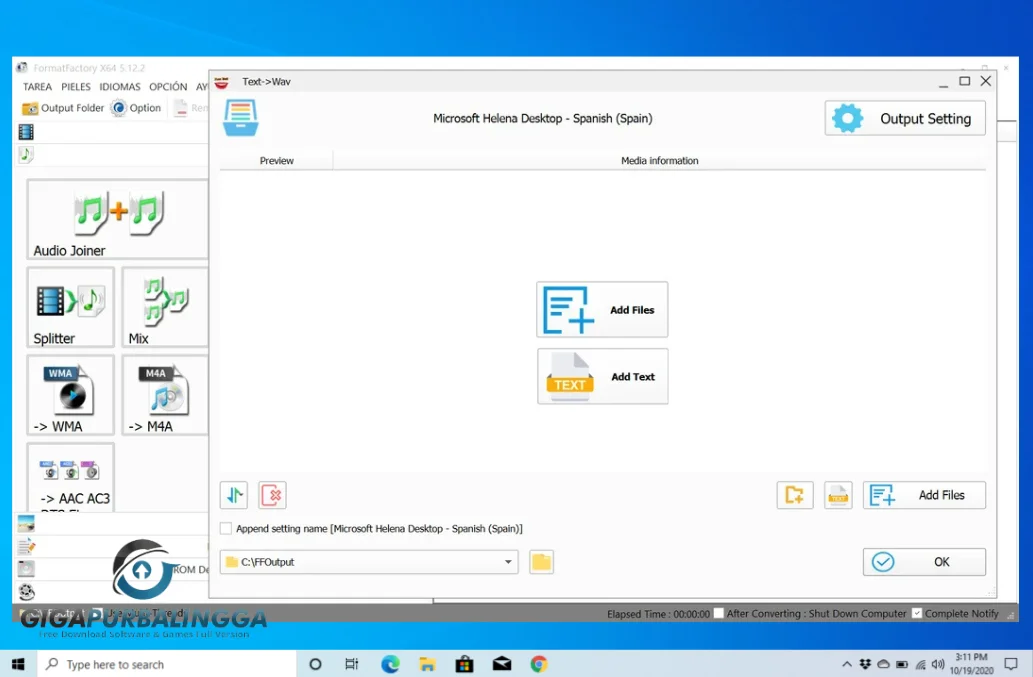
Task: Select the -> M4A converter
Action: coord(165,395)
